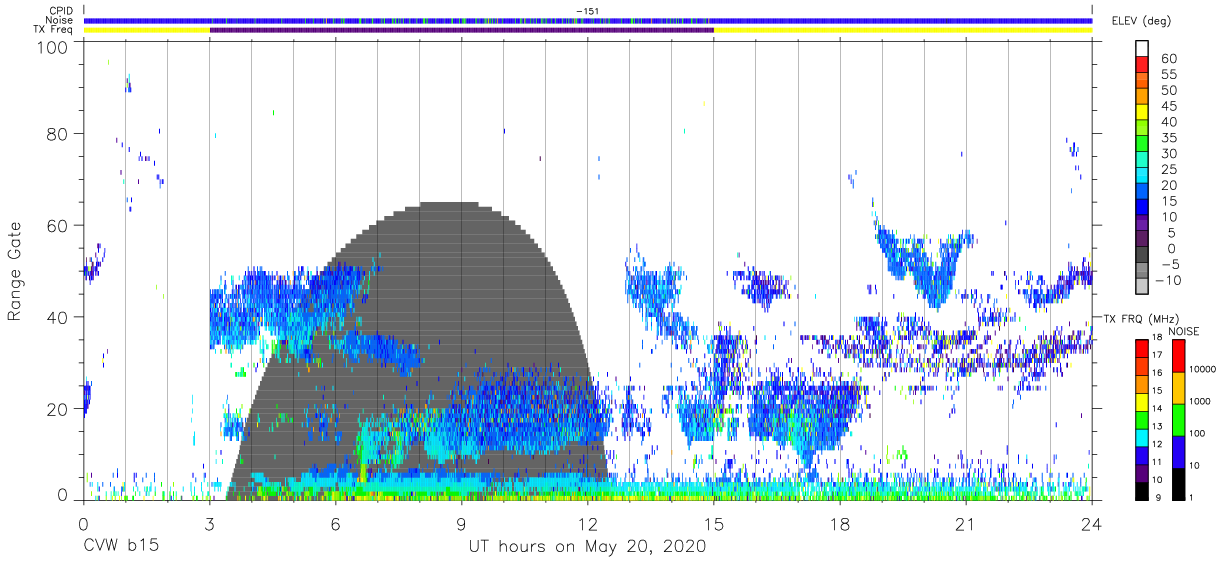The height and width of the screenshot is (567, 1228).
Task: Click the ELEV (deg) legend title
Action: pos(1143,21)
